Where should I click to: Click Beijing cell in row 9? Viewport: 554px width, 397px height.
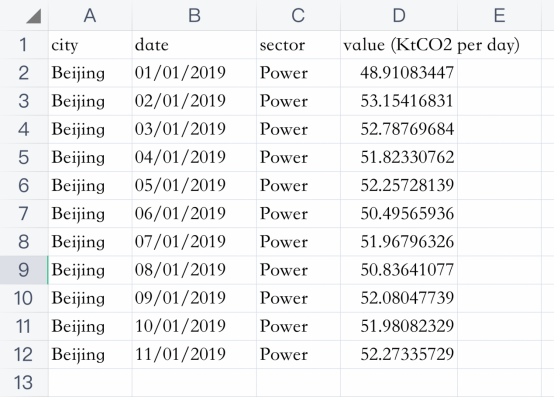pyautogui.click(x=90, y=270)
